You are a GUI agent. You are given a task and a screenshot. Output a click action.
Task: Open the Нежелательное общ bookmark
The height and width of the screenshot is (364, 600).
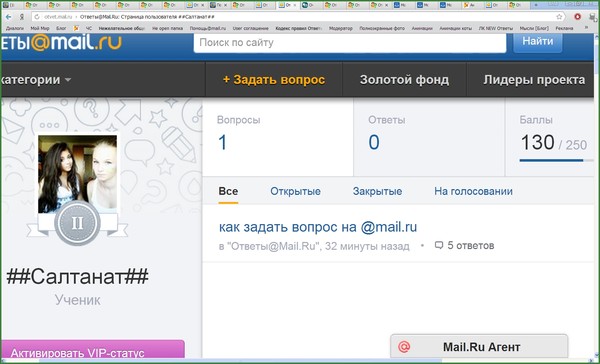tap(122, 28)
